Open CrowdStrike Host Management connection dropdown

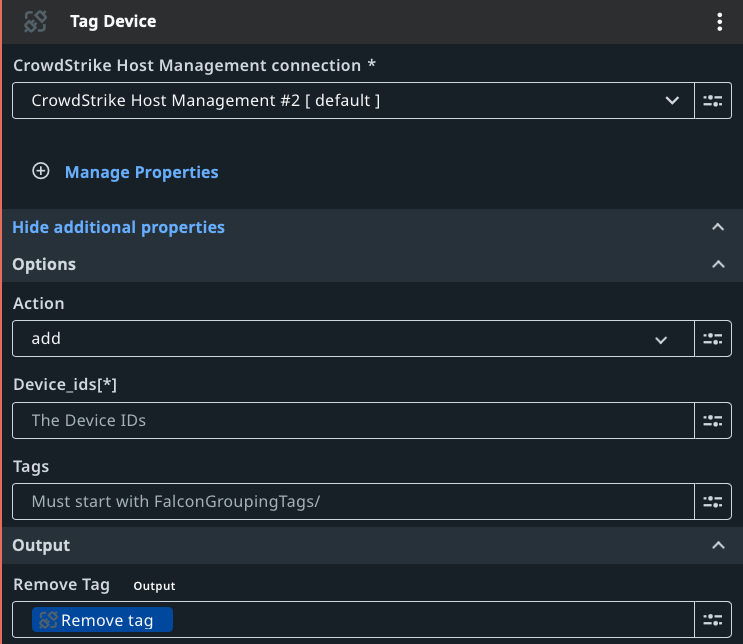coord(353,100)
